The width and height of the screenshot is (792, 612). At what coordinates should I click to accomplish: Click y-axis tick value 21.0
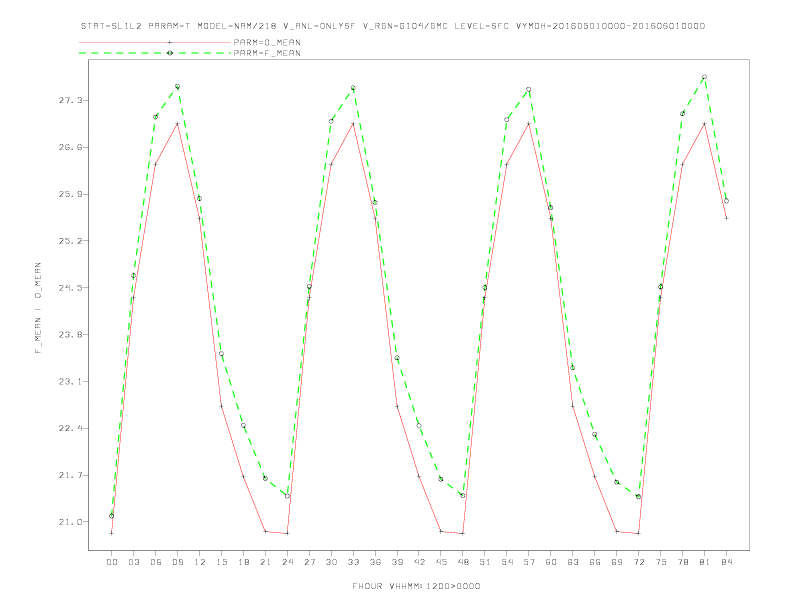(68, 522)
